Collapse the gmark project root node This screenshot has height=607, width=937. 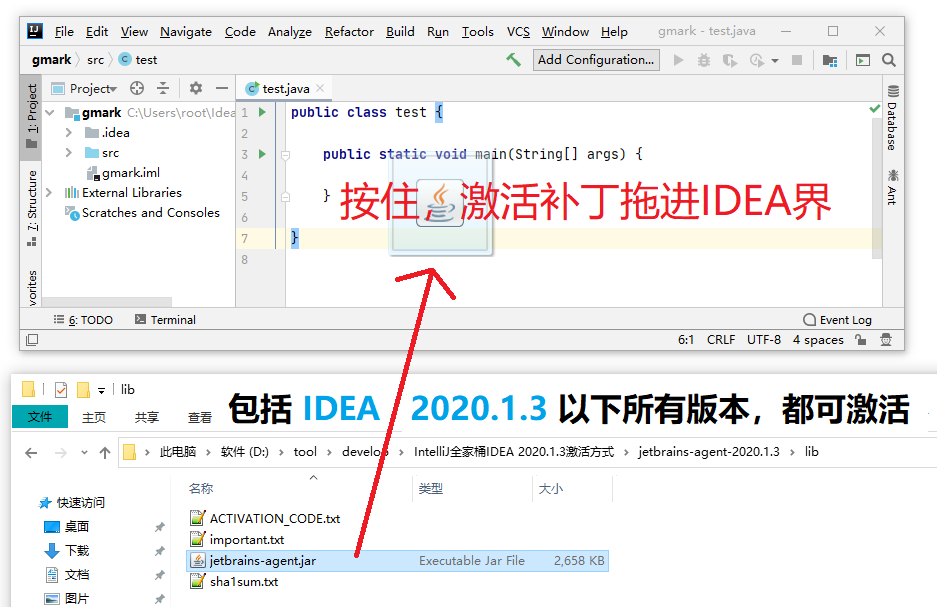tap(50, 112)
